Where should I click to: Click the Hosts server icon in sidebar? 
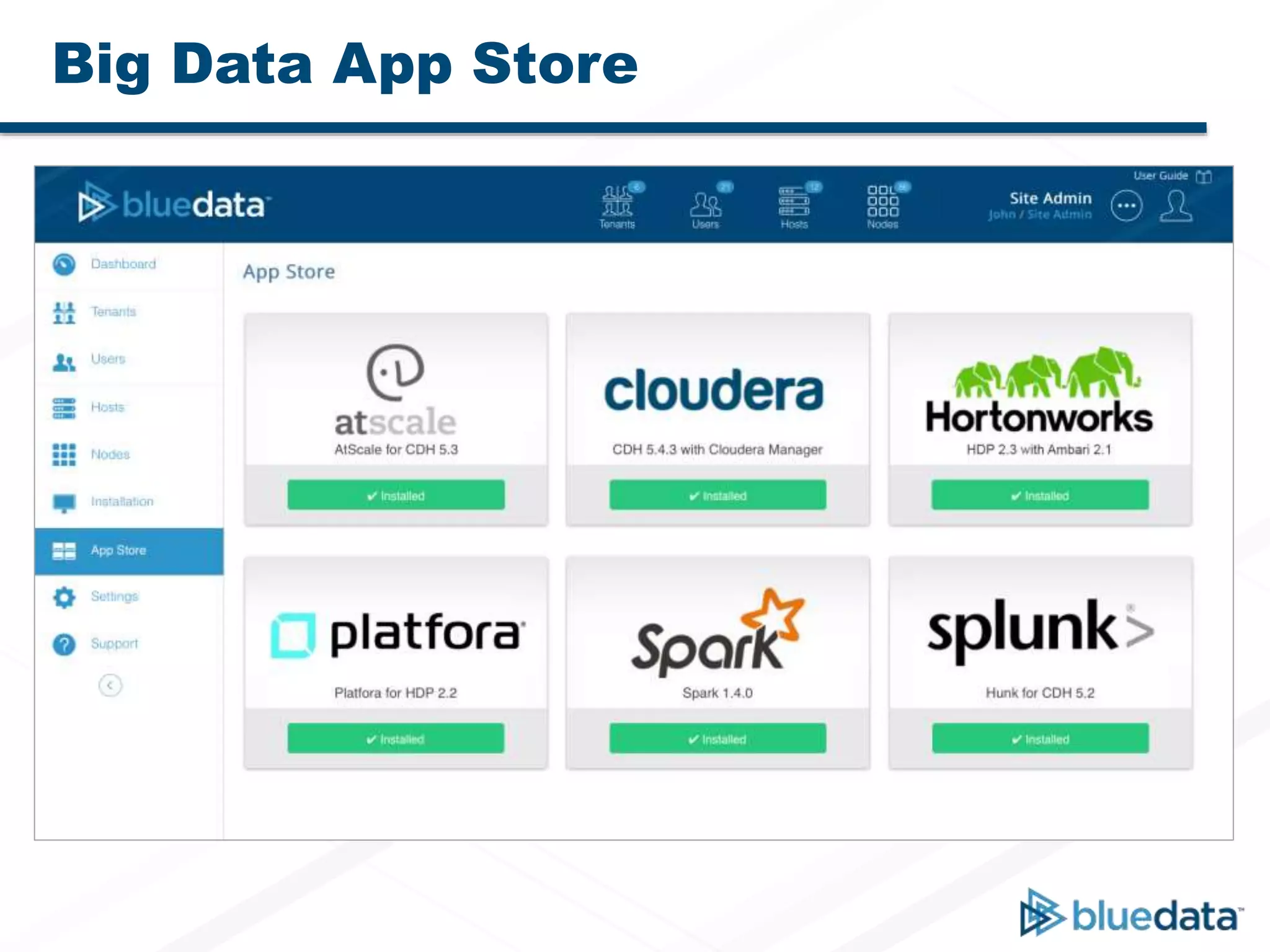64,408
